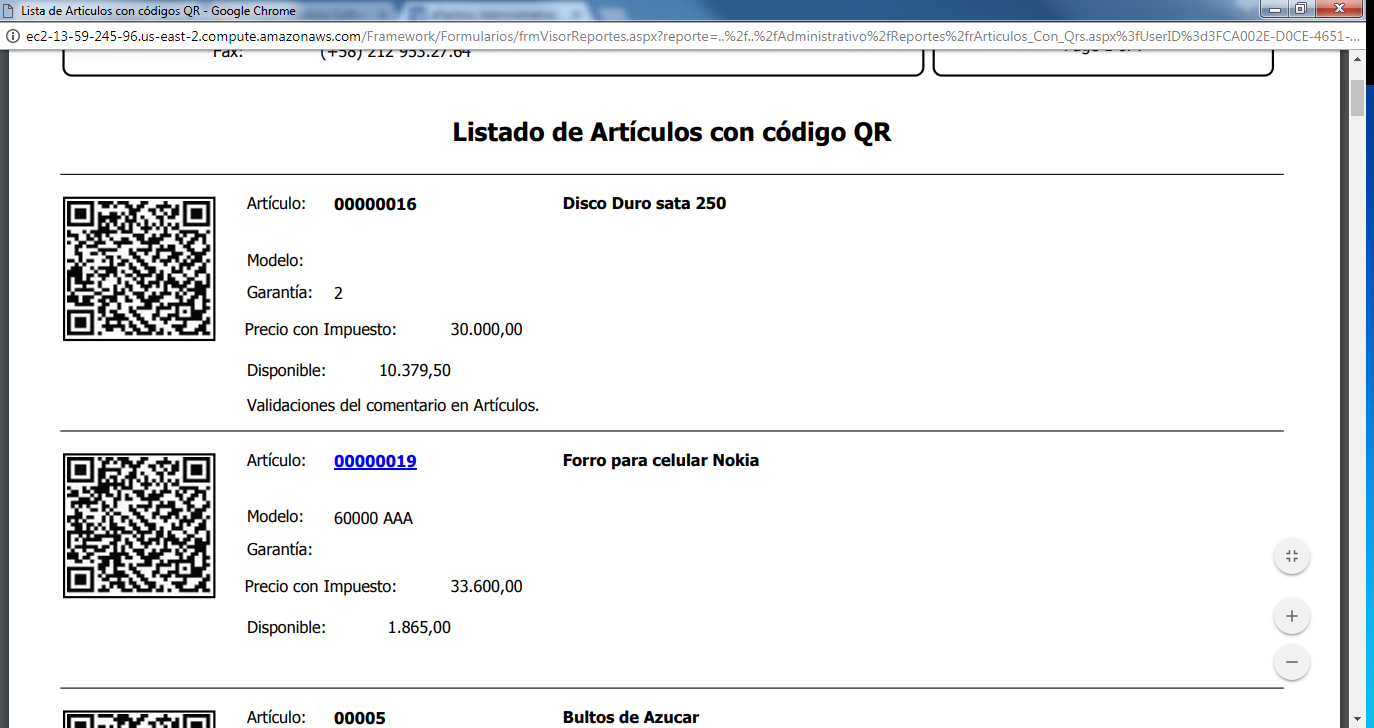Click the Validaciones del comentario en Artículos text

coord(394,405)
